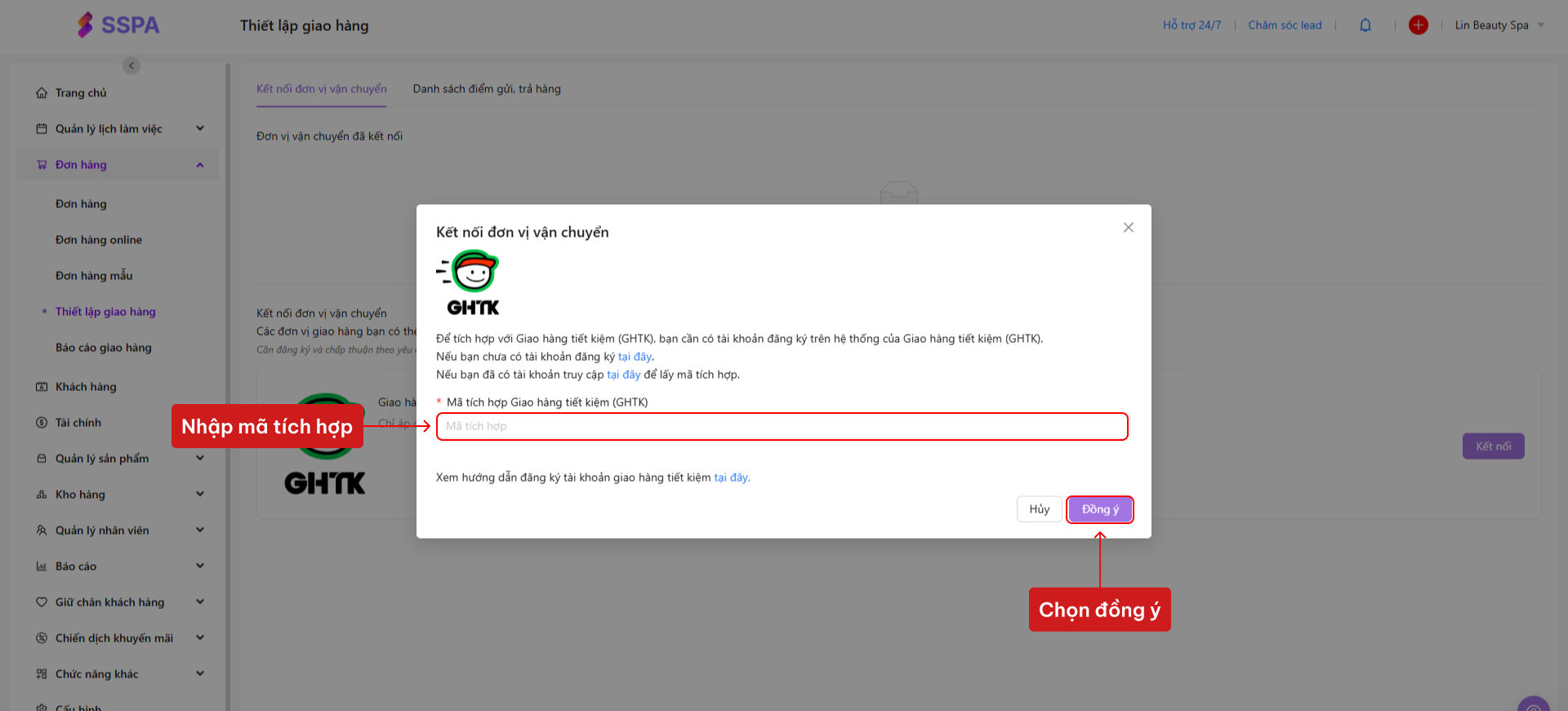Click the Hủy button
Viewport: 1568px width, 711px height.
tap(1039, 509)
